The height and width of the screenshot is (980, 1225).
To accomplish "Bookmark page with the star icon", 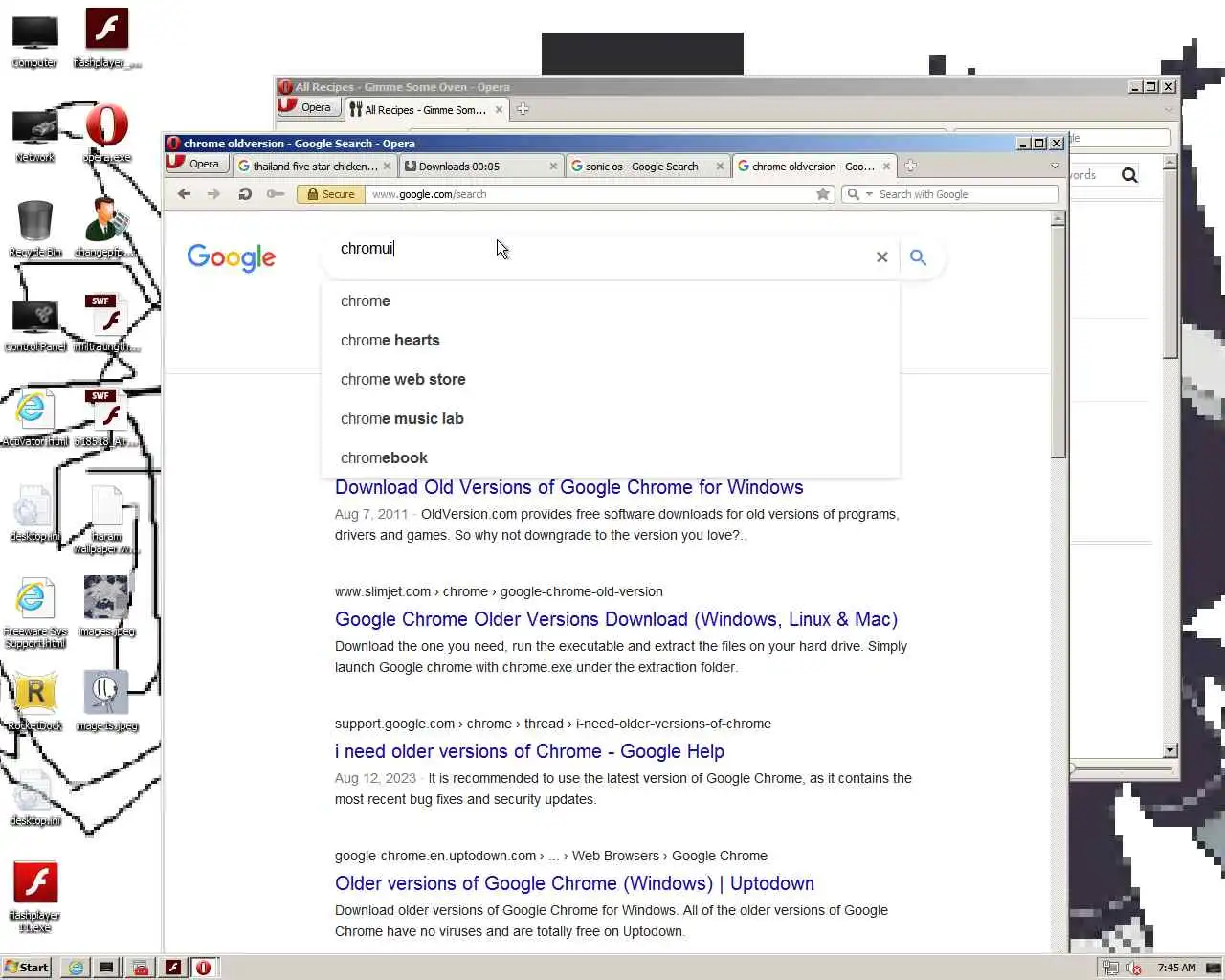I will [823, 194].
